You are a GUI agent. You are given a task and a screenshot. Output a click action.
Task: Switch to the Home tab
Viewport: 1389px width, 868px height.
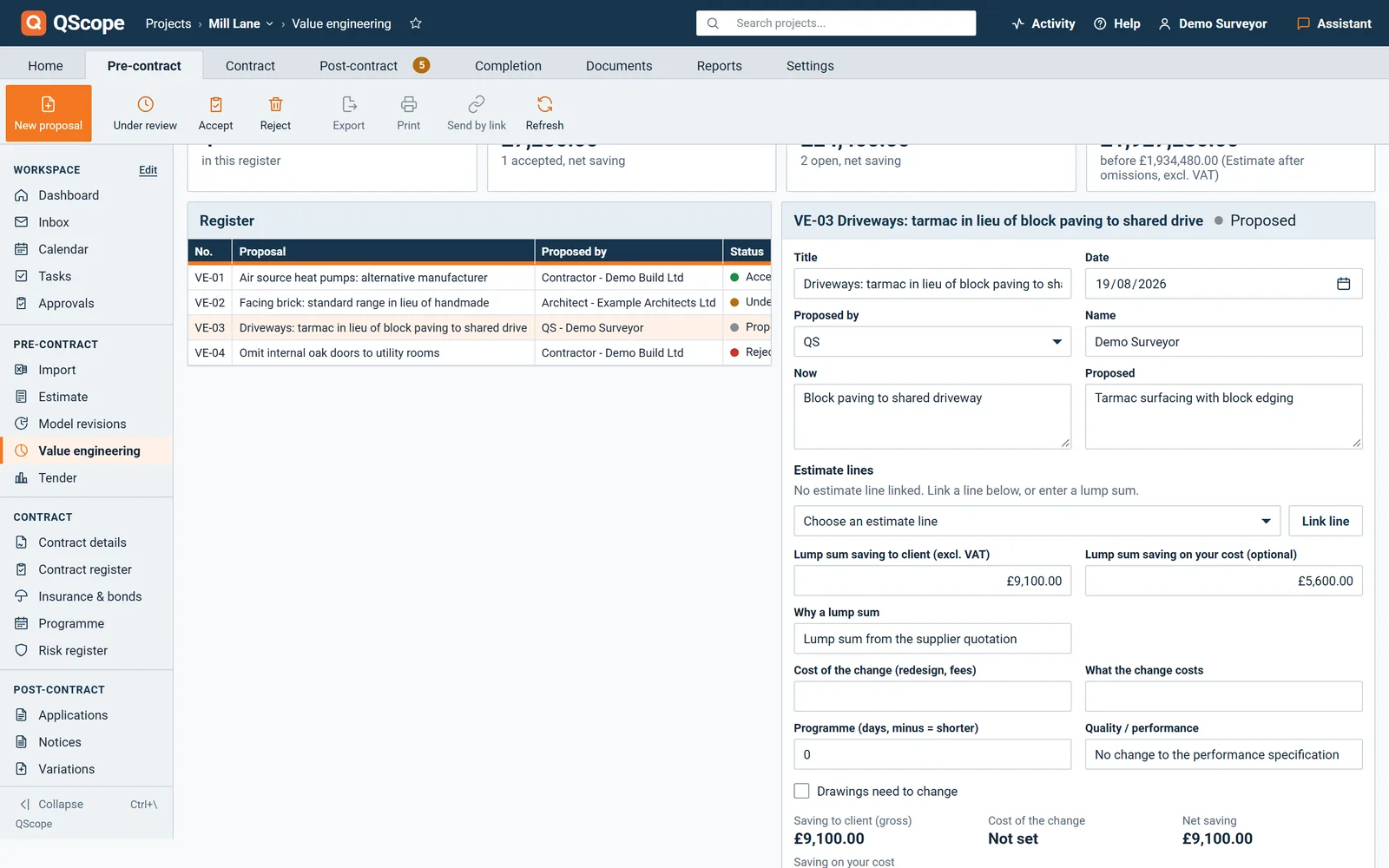[x=45, y=66]
